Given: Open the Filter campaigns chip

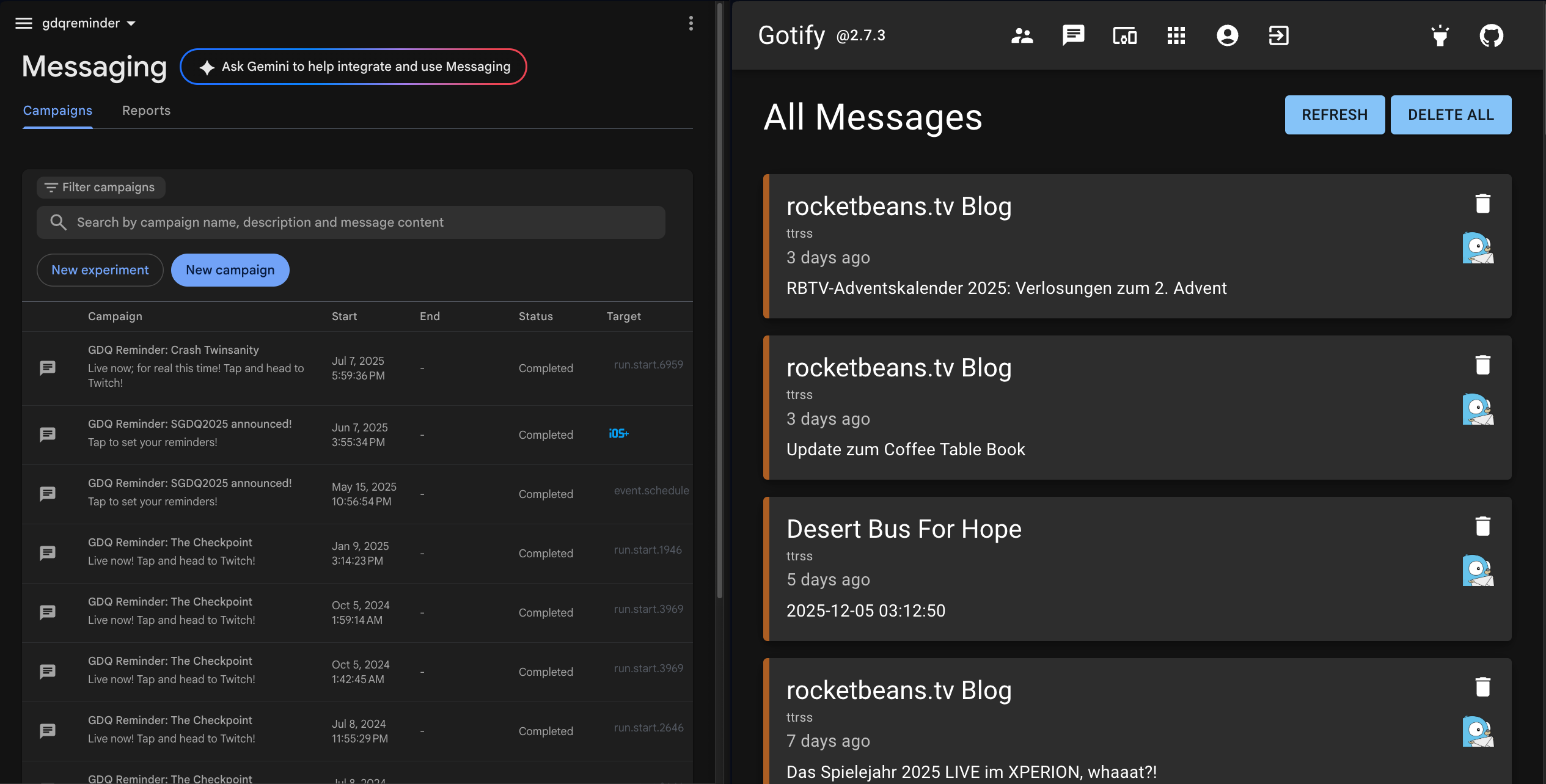Looking at the screenshot, I should (x=101, y=187).
